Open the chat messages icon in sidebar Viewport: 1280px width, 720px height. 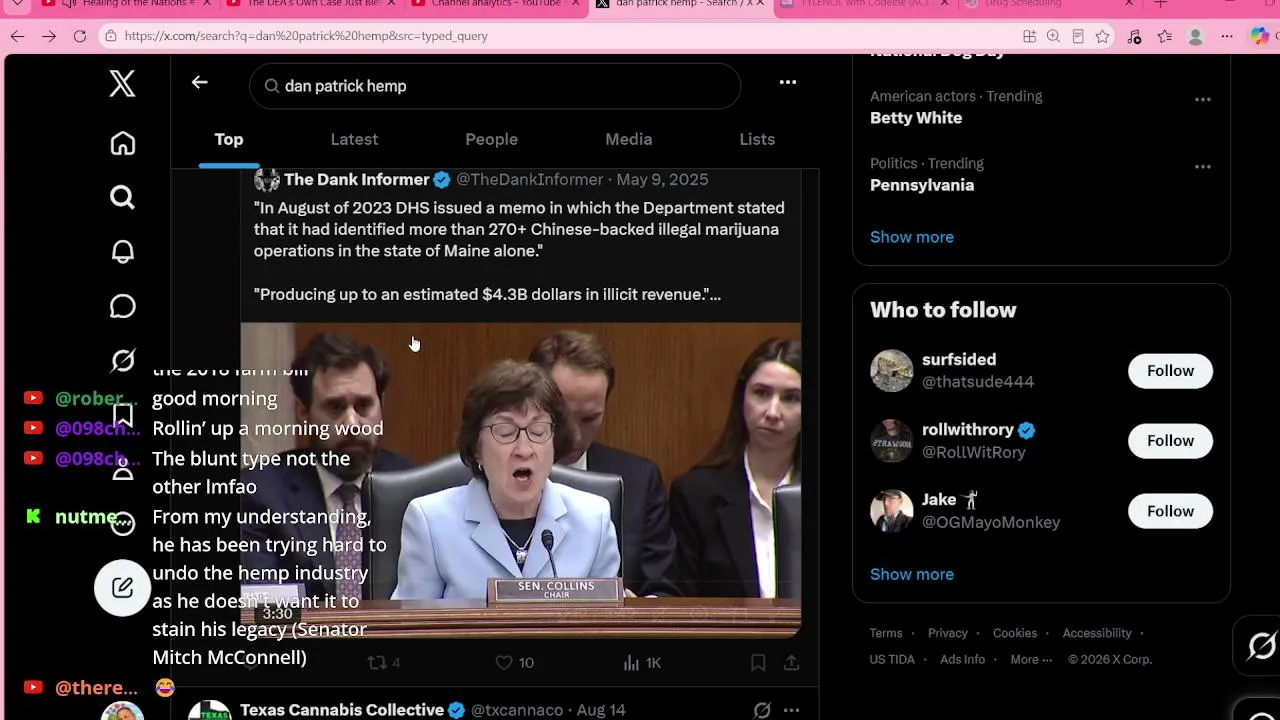[122, 306]
